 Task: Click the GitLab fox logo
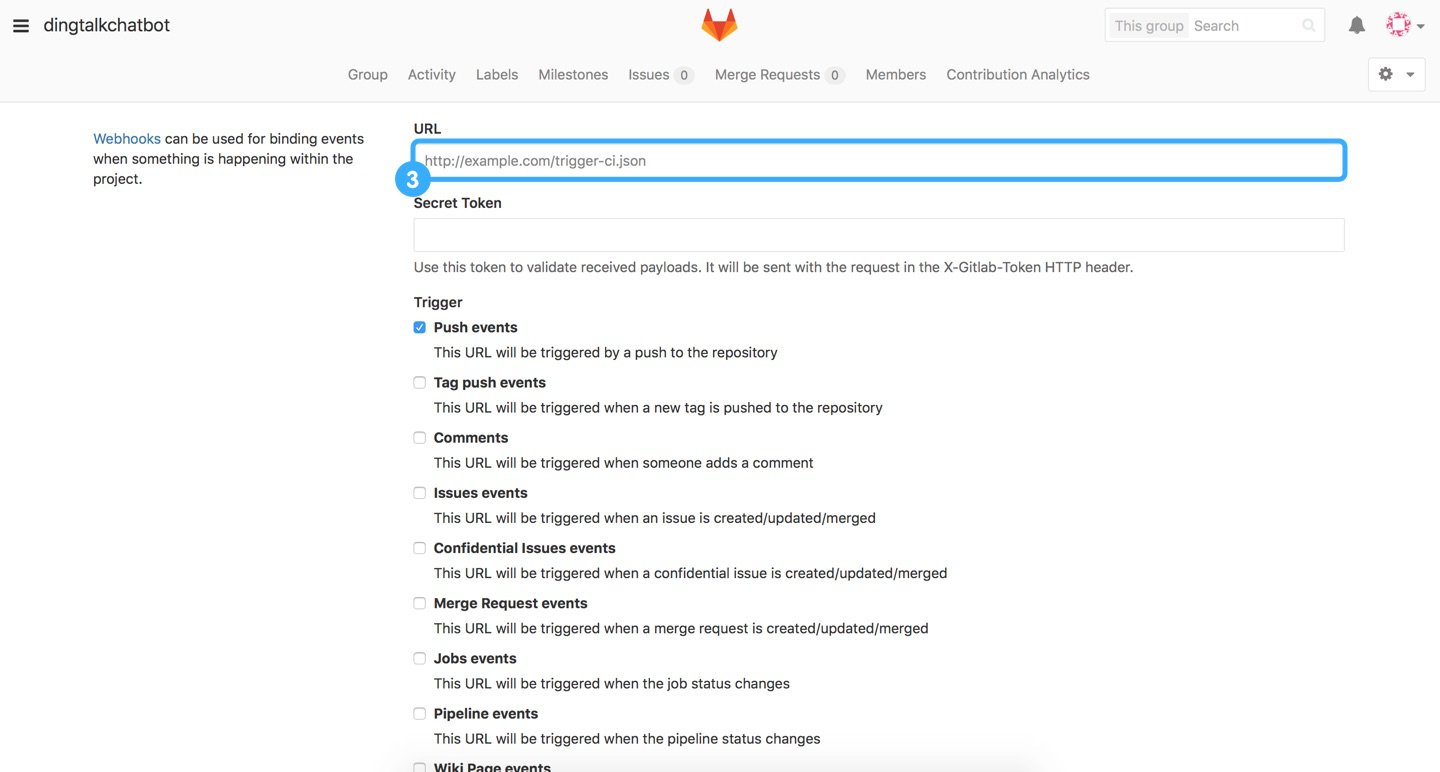point(719,25)
